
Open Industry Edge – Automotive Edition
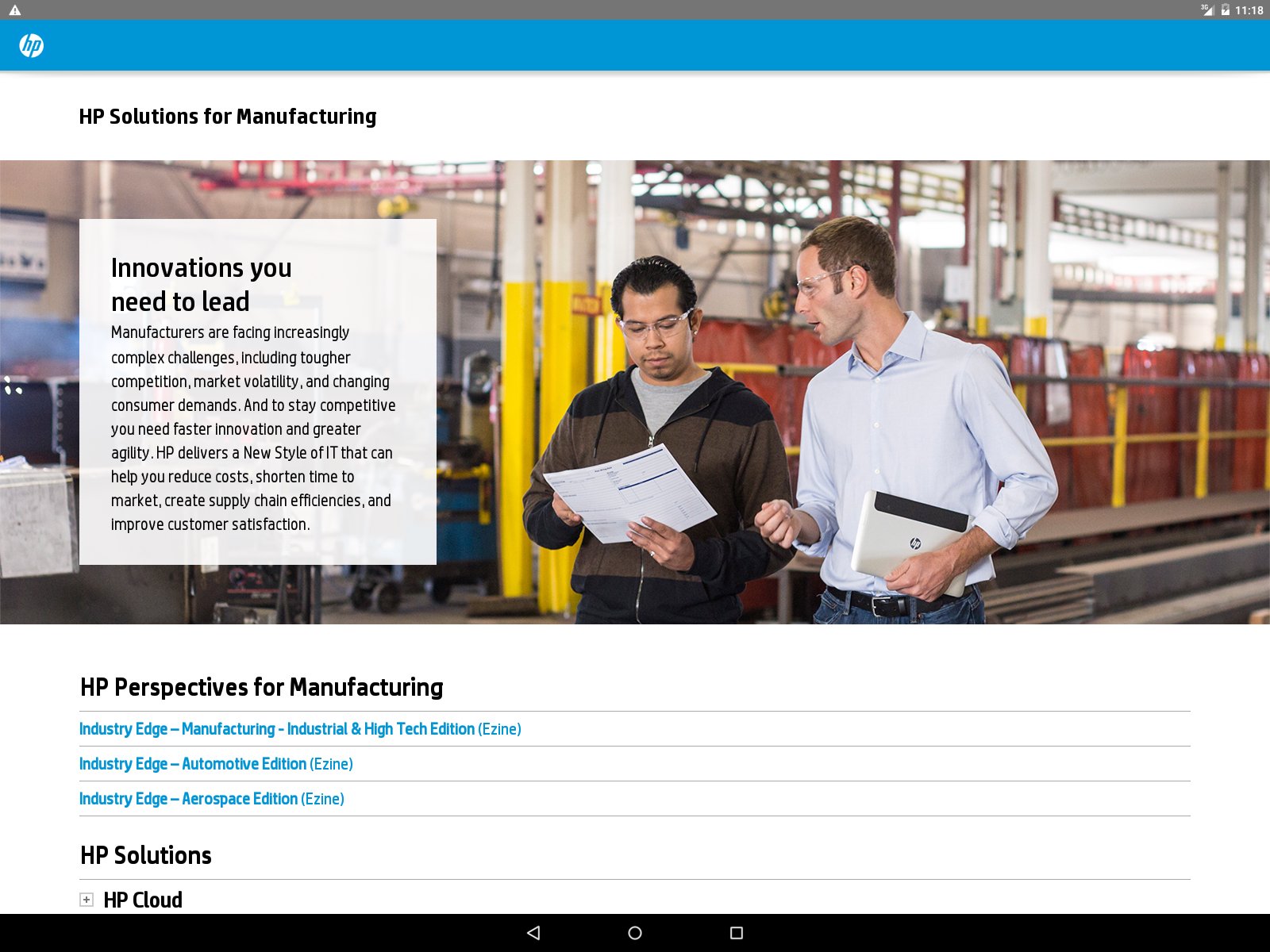tap(190, 763)
